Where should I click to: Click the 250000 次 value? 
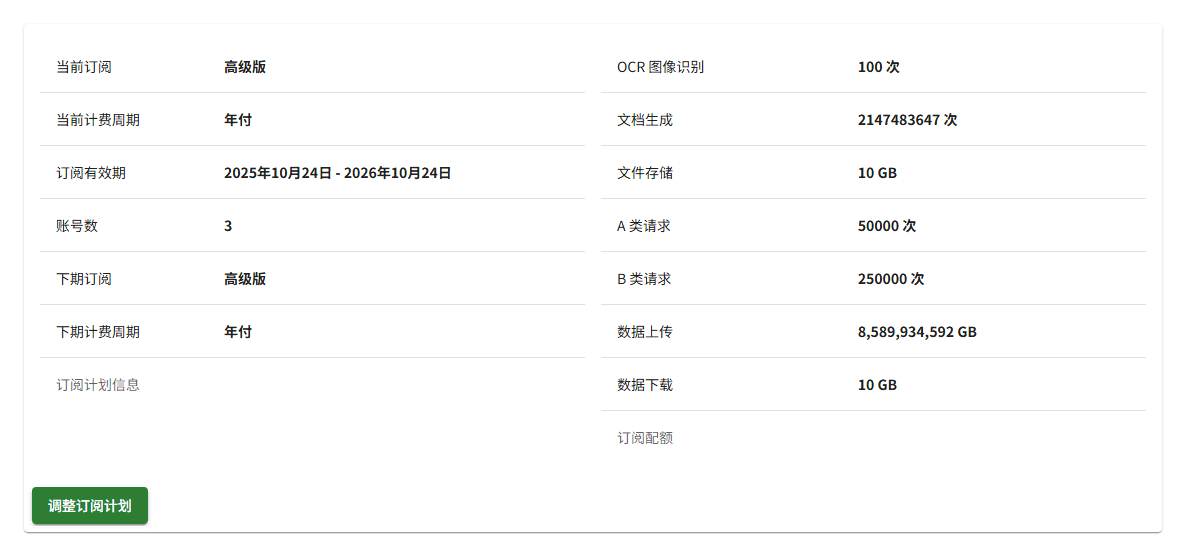coord(891,279)
